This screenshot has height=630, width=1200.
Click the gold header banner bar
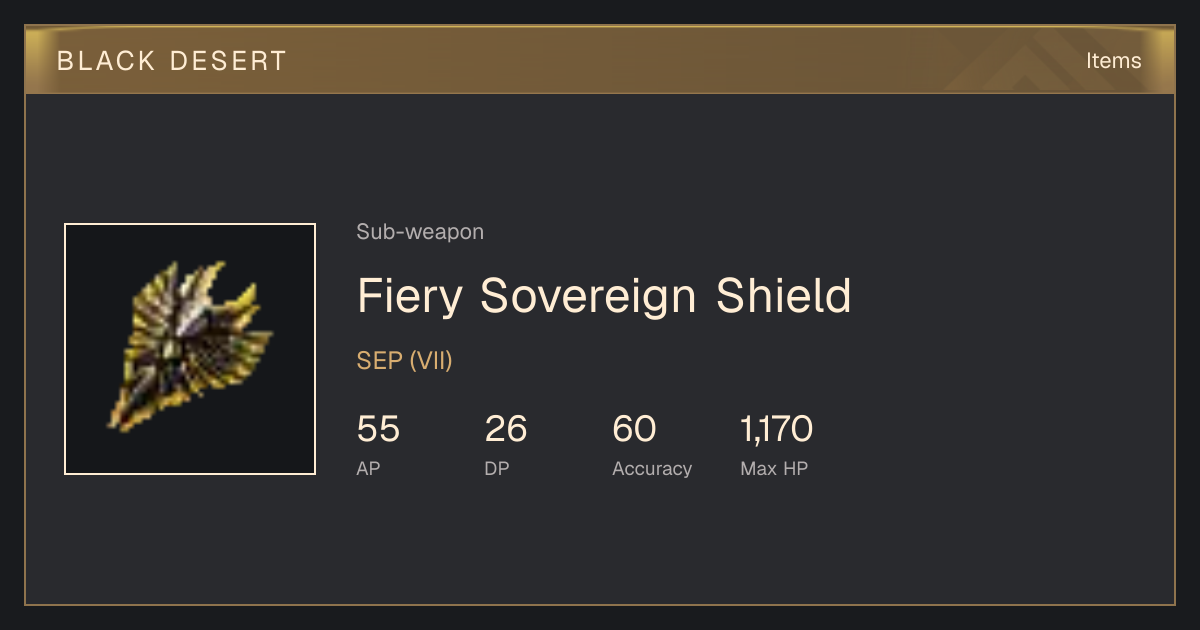[x=600, y=60]
